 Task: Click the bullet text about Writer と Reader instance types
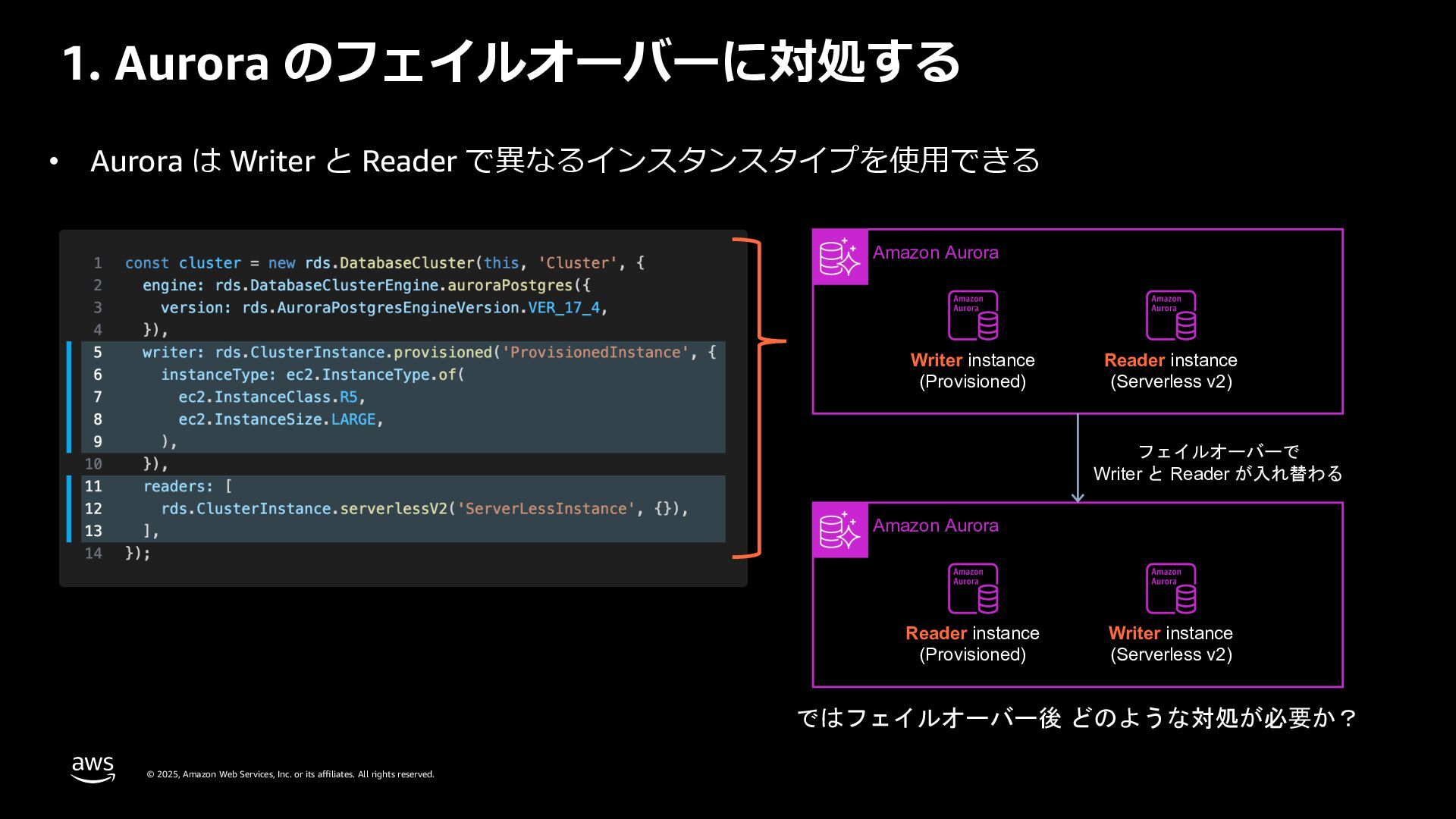(565, 161)
